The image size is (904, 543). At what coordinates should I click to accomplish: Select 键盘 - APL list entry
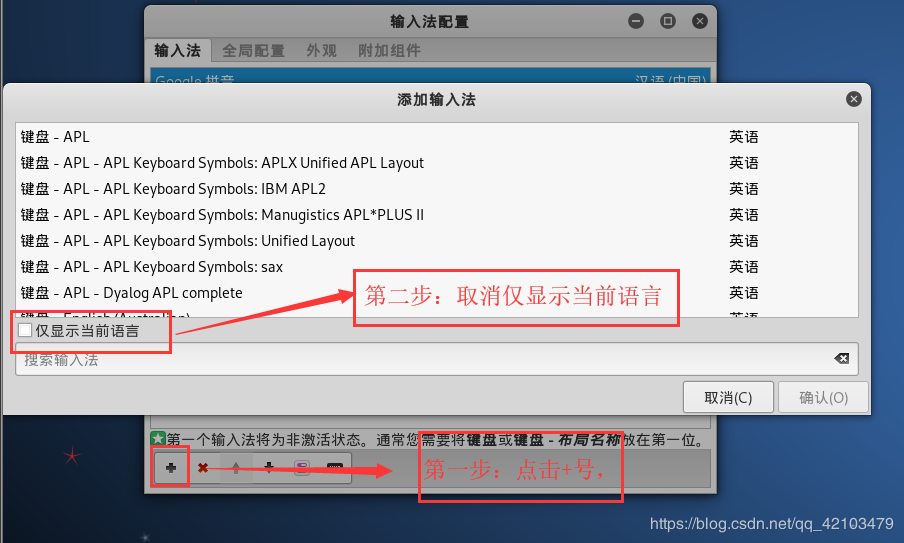click(x=436, y=137)
